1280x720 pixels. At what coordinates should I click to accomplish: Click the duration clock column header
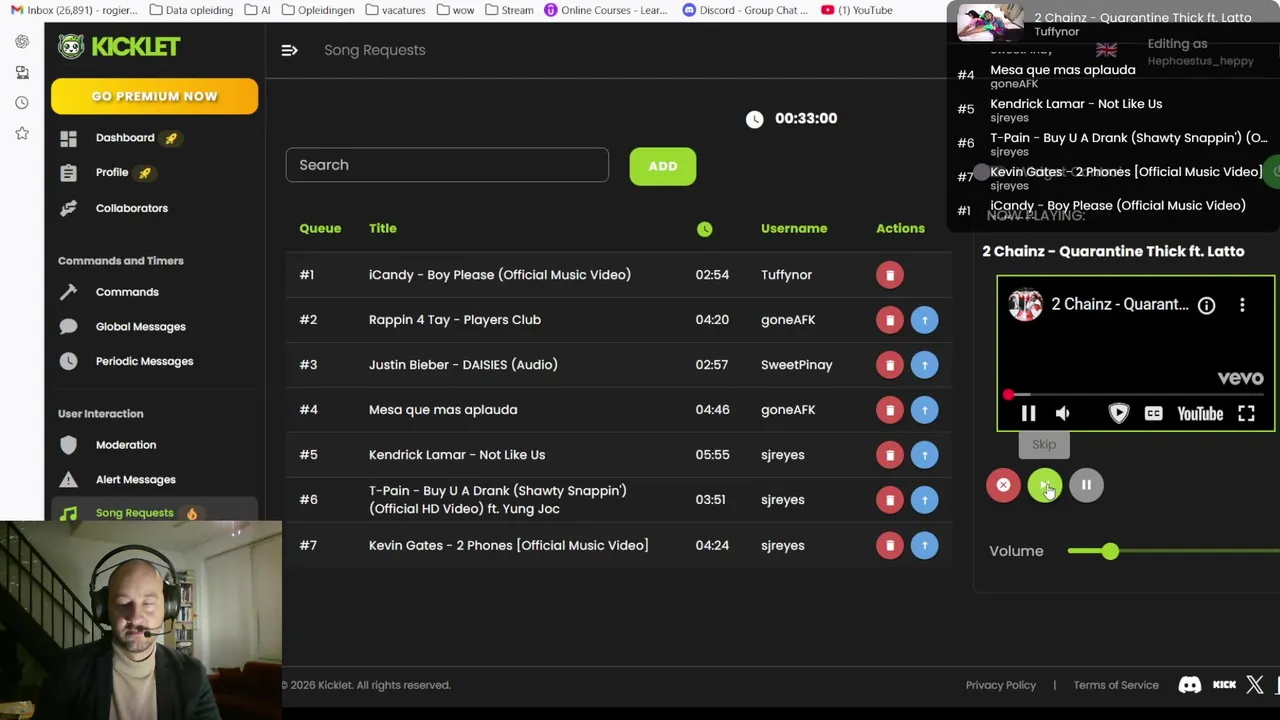704,229
